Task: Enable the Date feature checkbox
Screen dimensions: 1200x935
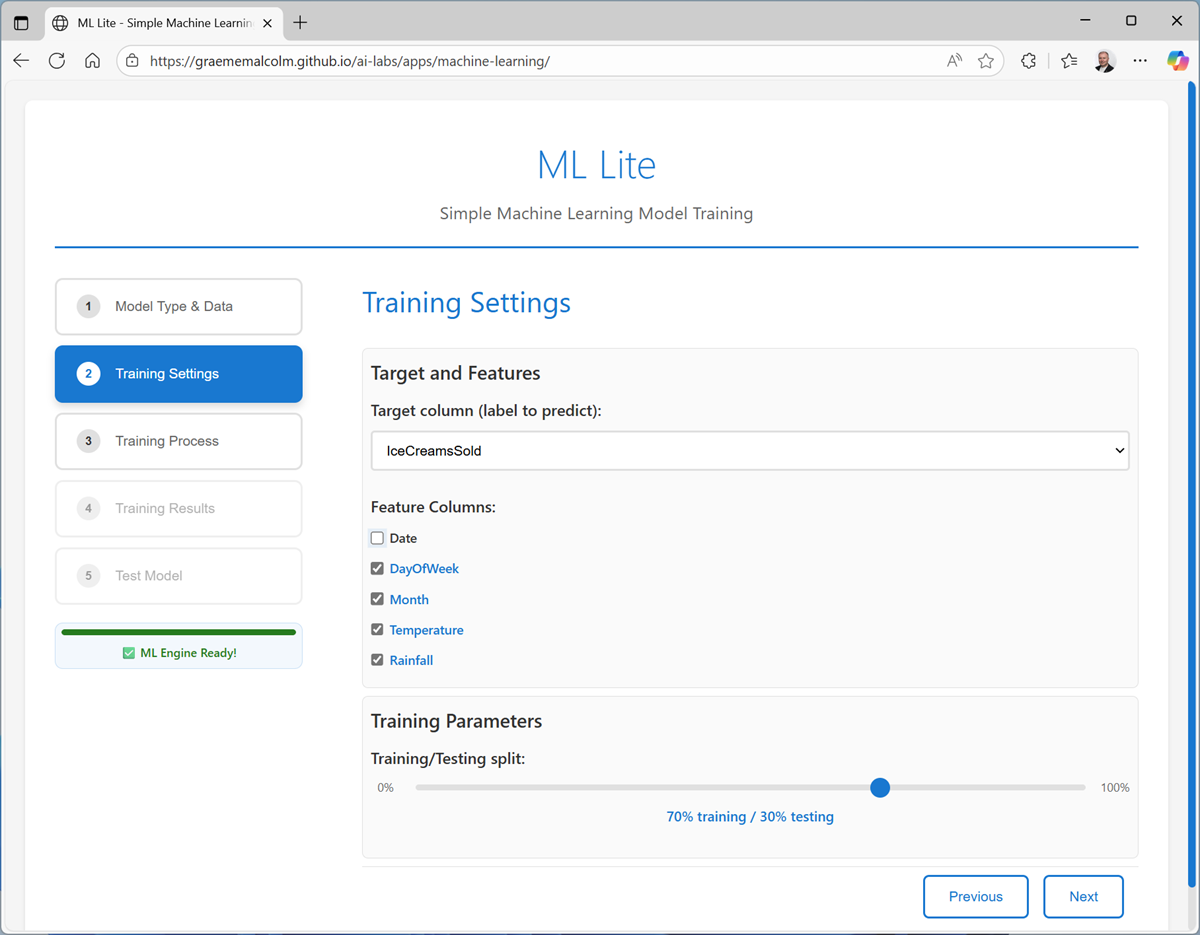Action: (377, 538)
